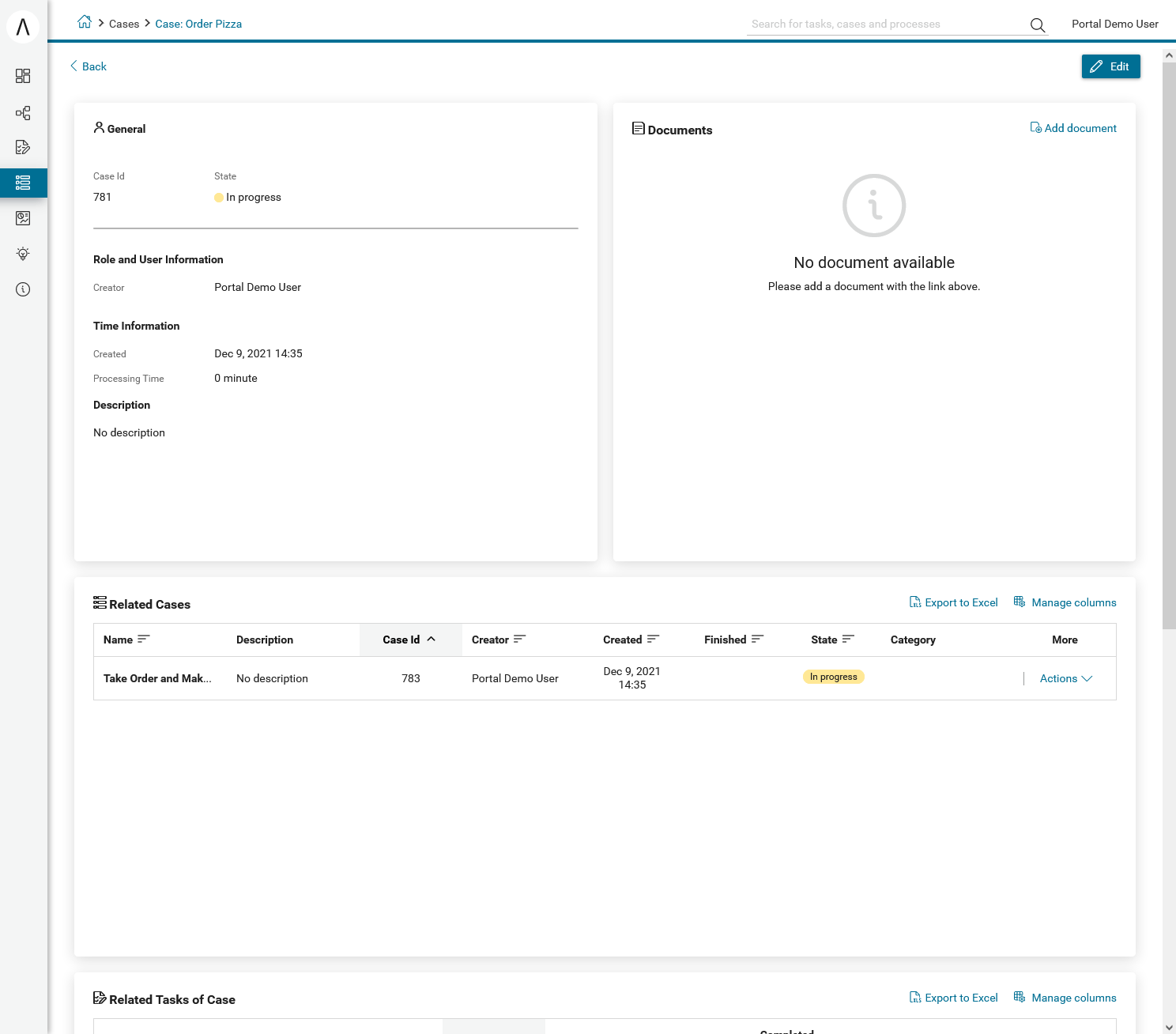Open the task list icon in sidebar

click(x=23, y=147)
